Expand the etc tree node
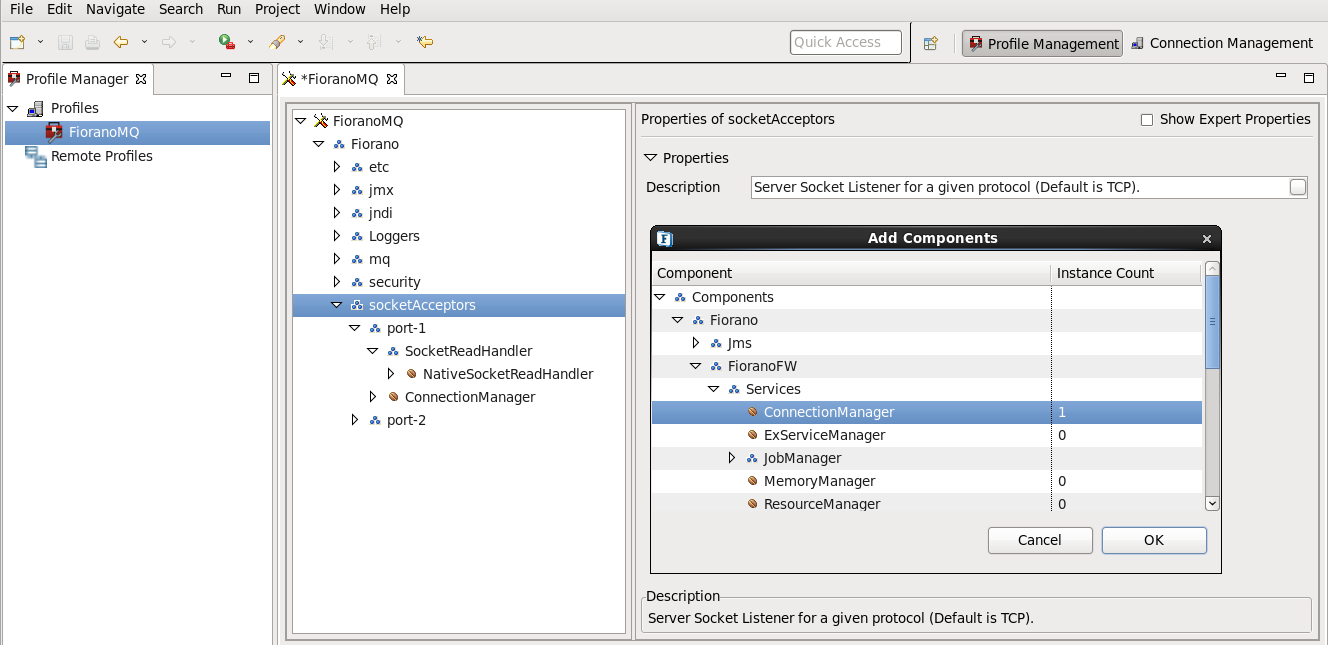1328x645 pixels. [x=337, y=167]
